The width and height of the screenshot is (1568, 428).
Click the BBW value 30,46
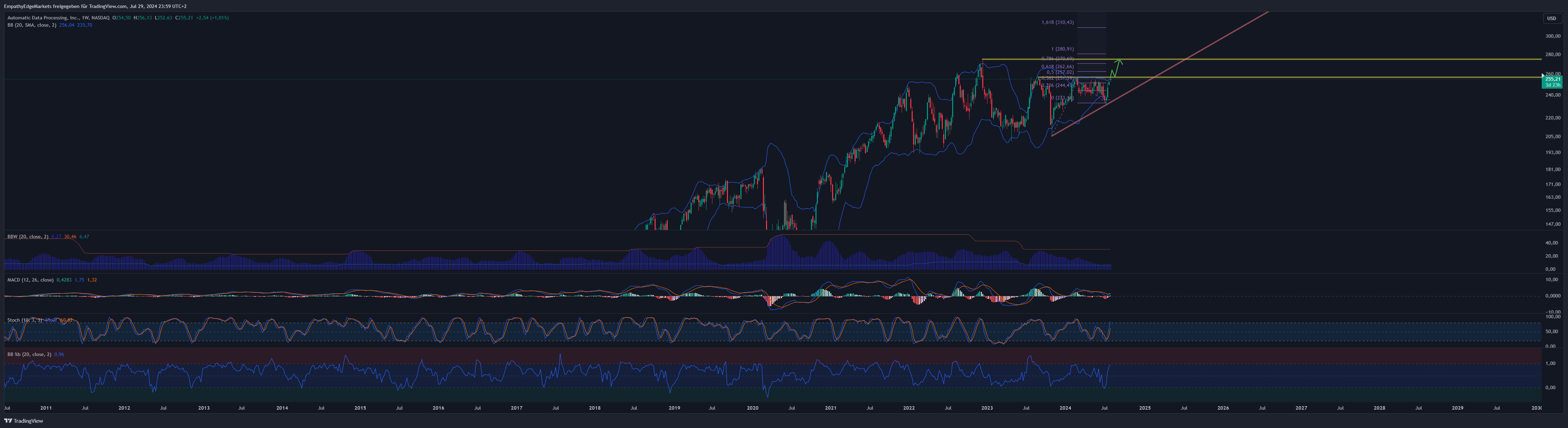[71, 236]
